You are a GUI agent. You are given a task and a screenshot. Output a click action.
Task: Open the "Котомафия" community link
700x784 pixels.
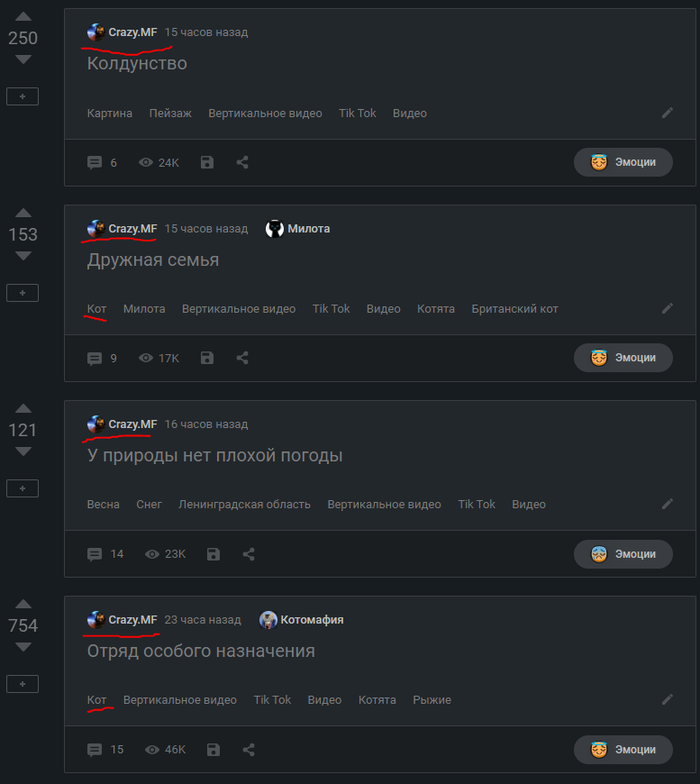(x=311, y=620)
